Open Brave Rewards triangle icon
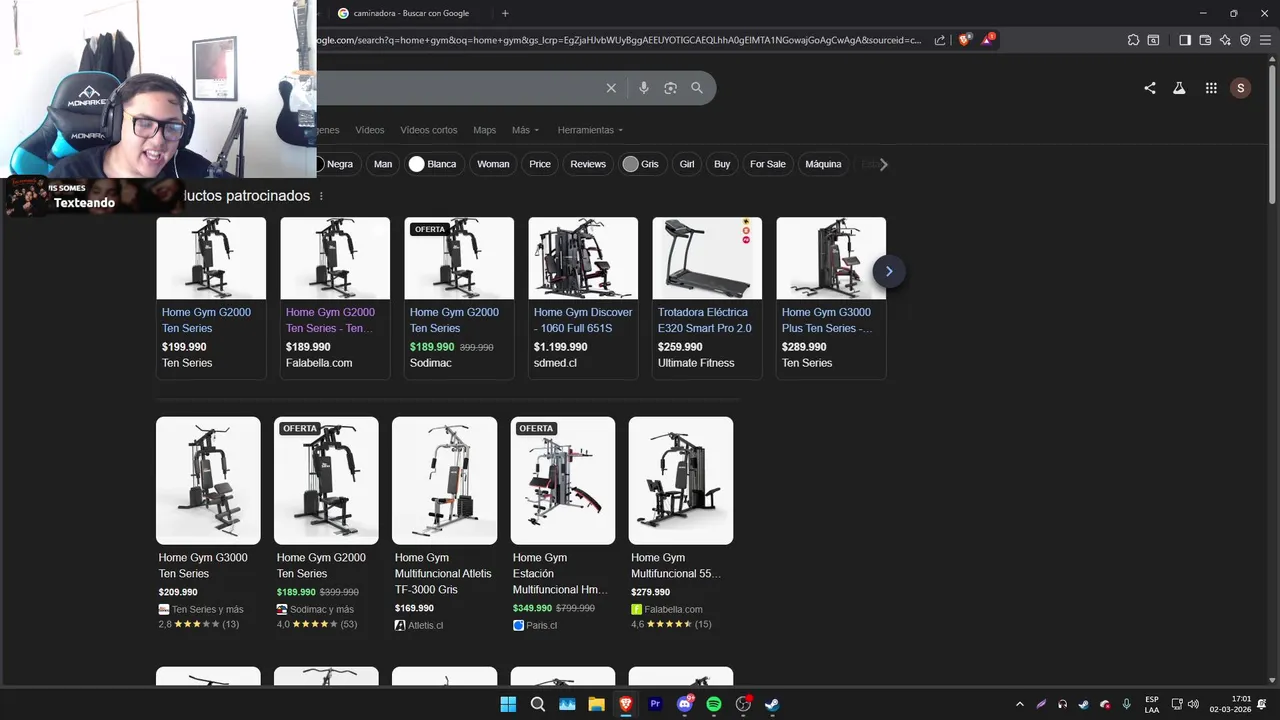 988,40
